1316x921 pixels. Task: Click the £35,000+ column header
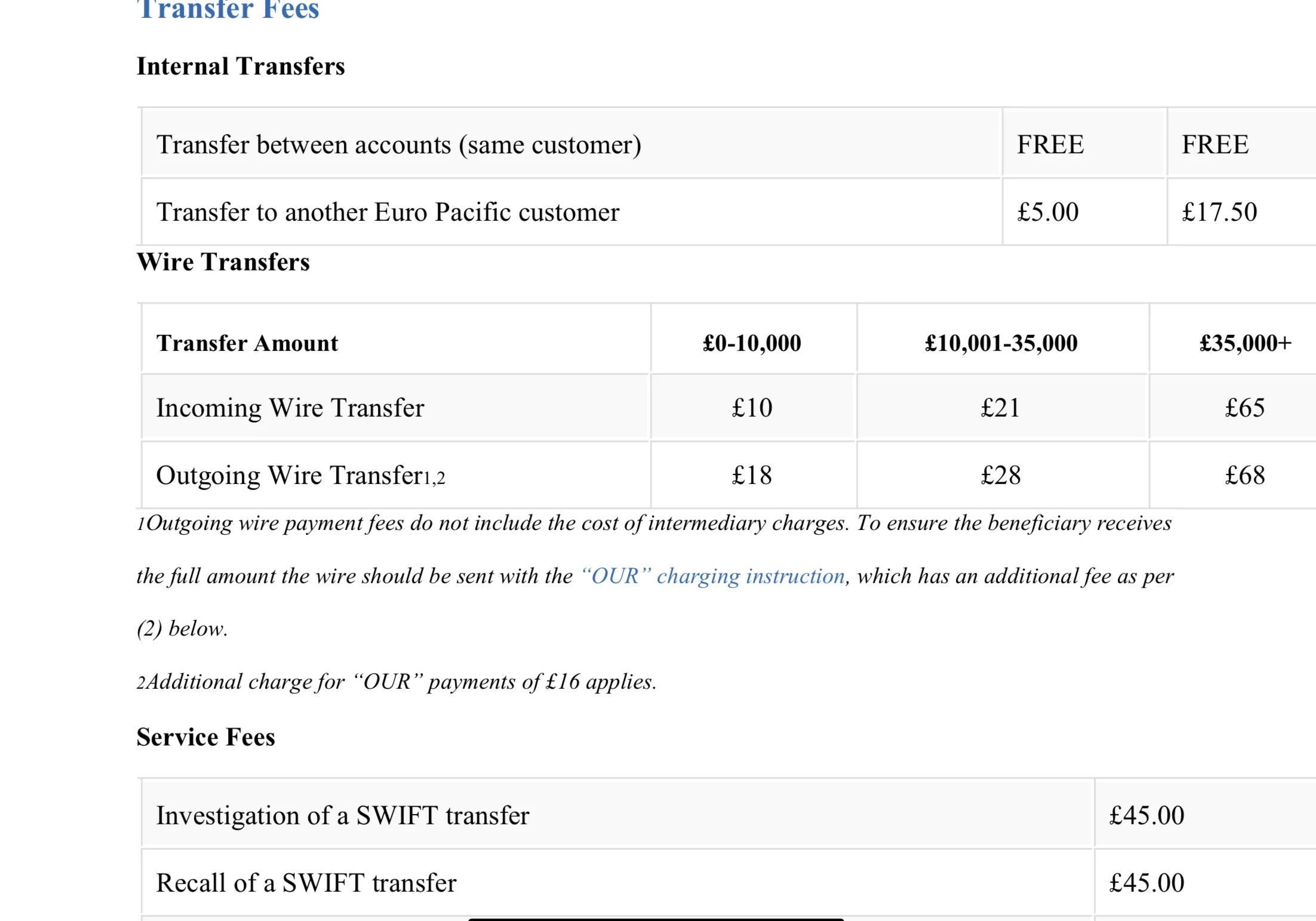pos(1246,343)
